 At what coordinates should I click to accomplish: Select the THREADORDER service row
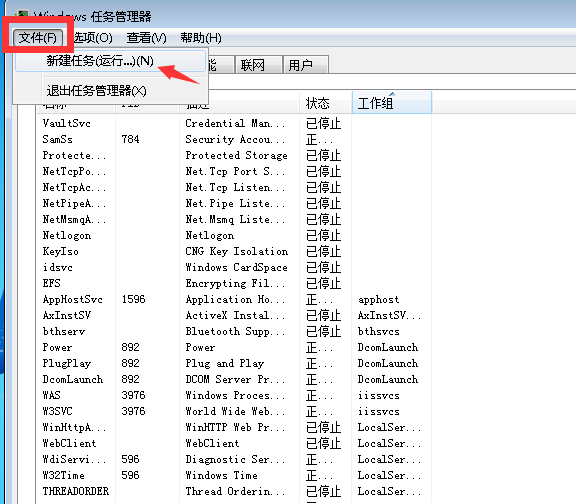234,491
